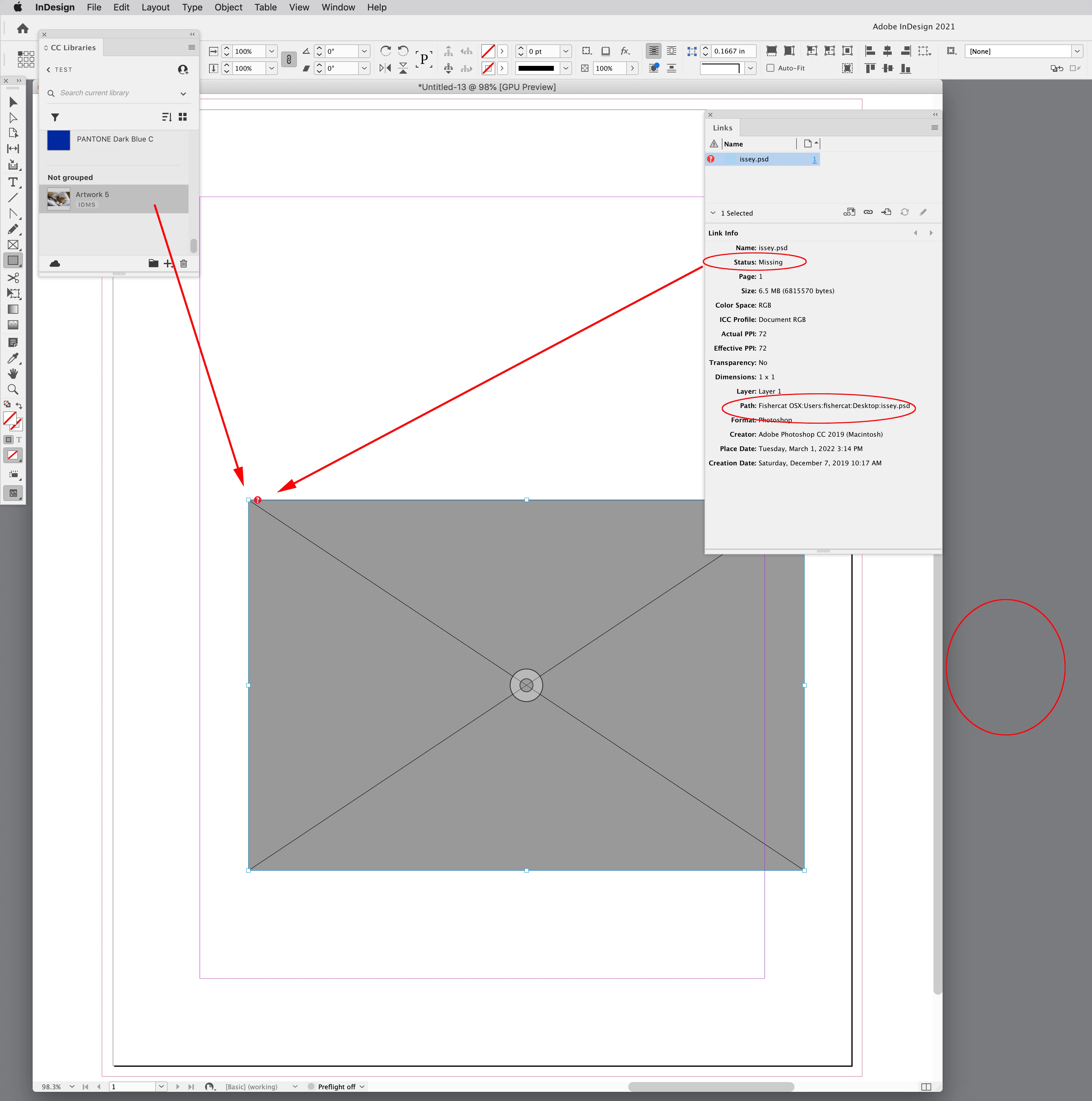Screen dimensions: 1092x1101
Task: Select the Scissors tool
Action: pos(12,278)
